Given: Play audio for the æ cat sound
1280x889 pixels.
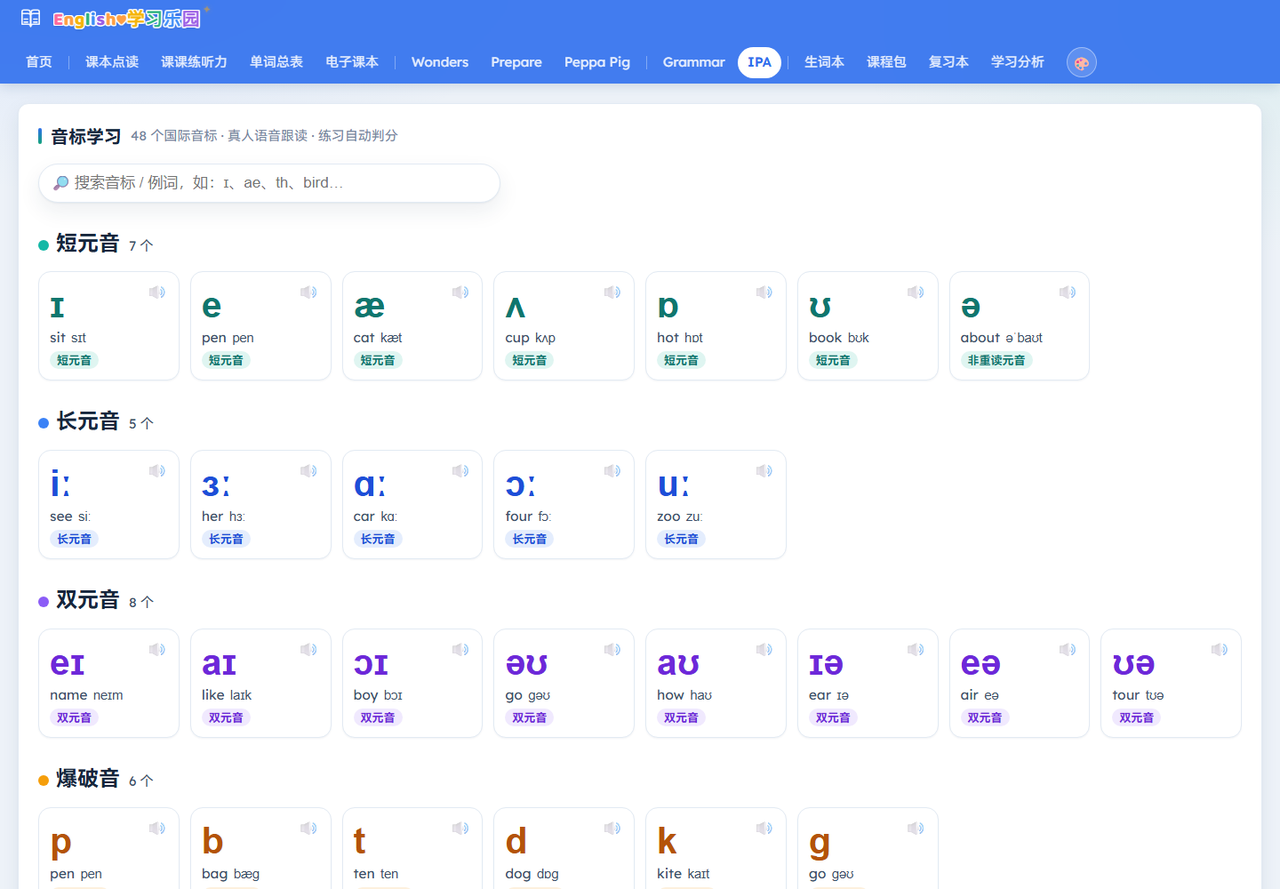Looking at the screenshot, I should point(460,292).
